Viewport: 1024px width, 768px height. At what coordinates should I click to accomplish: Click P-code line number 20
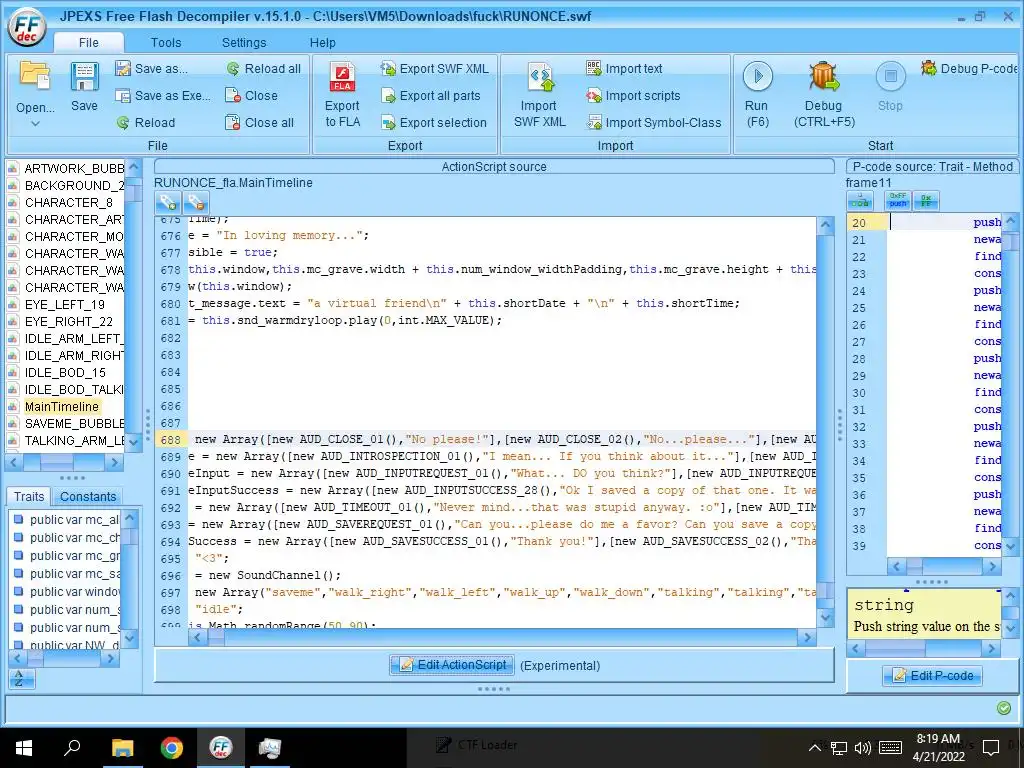(x=859, y=223)
